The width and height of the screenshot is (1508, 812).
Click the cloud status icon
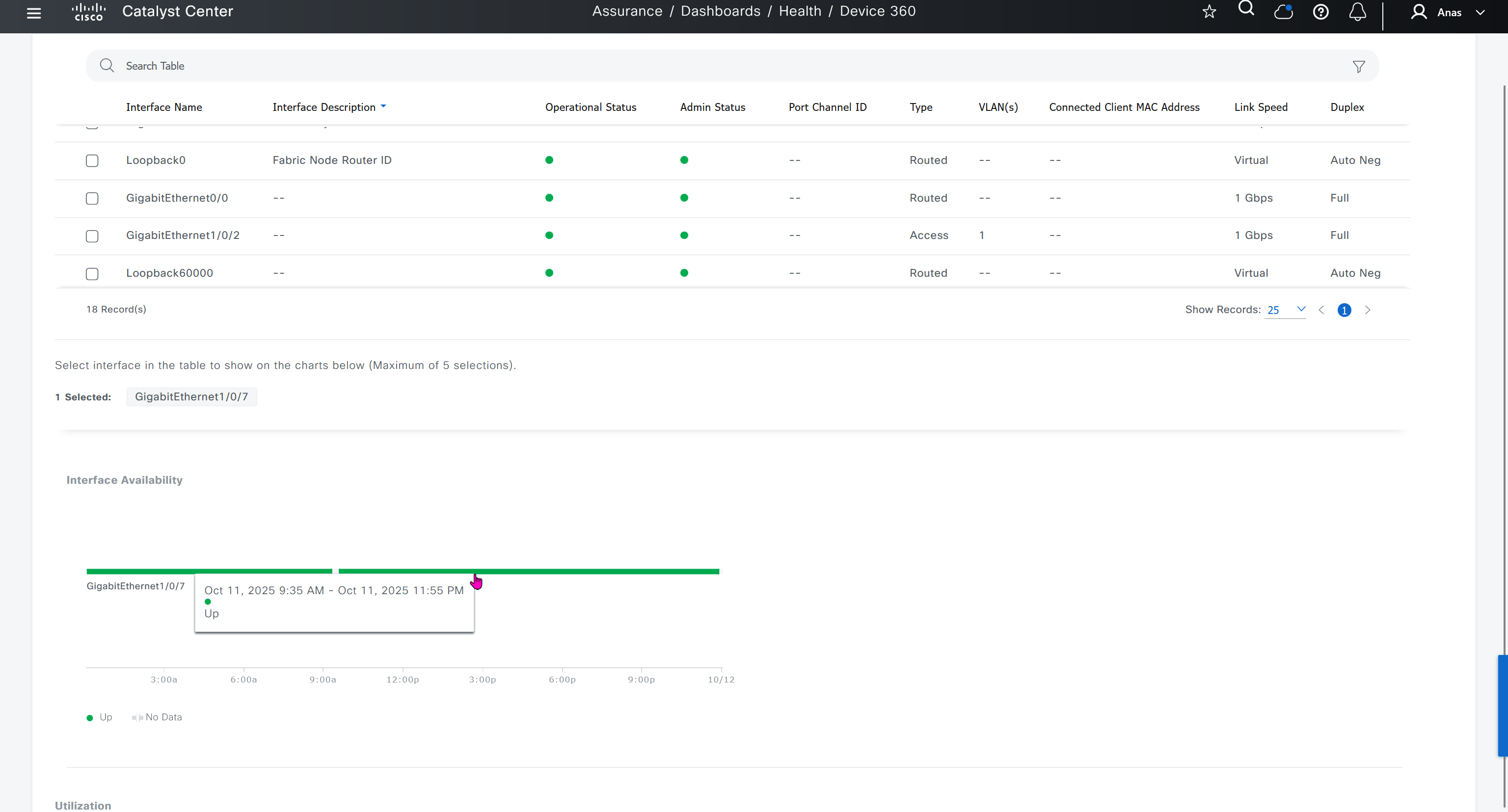click(1283, 12)
